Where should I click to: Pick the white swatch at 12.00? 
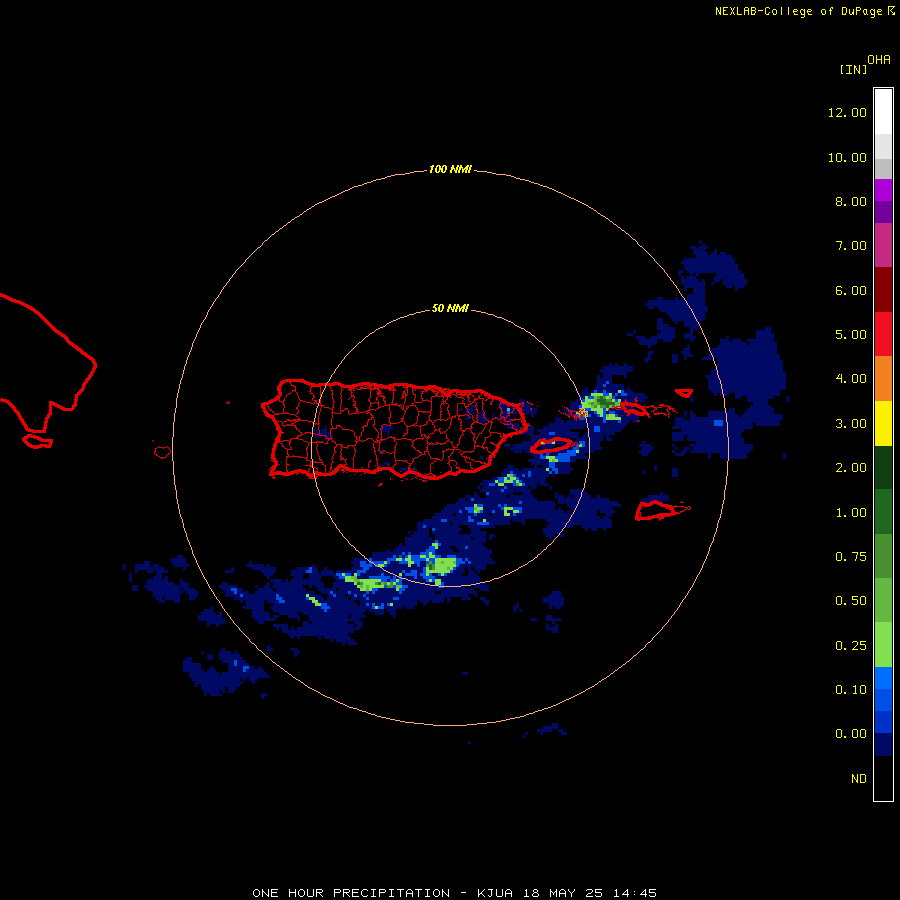coord(883,112)
